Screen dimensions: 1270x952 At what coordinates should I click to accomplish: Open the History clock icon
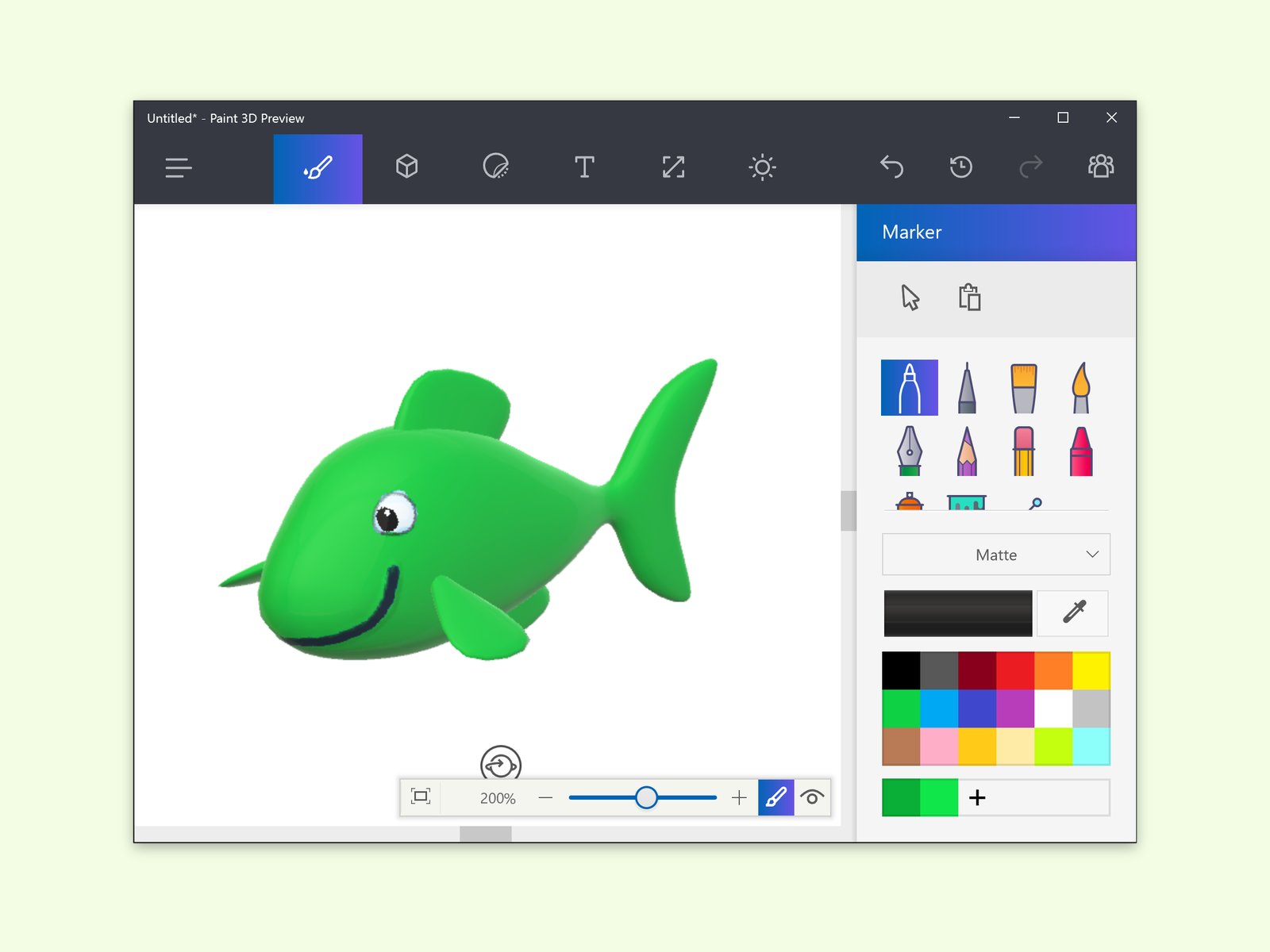tap(961, 167)
